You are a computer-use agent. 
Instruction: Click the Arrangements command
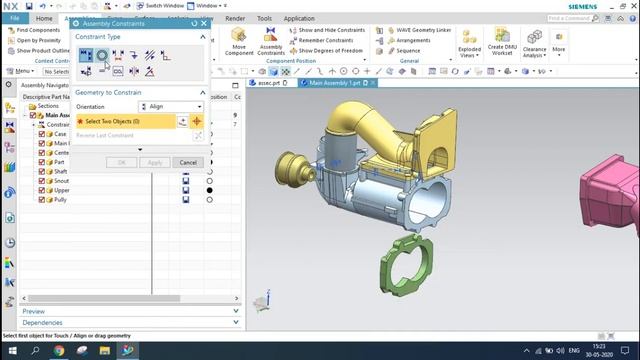point(409,40)
